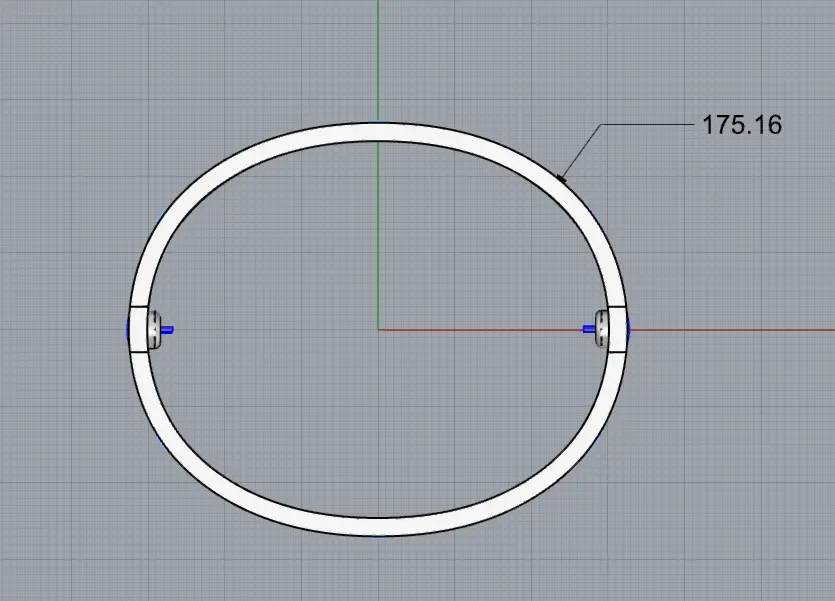Screen dimensions: 835x601
Task: Click the leader arrowhead touching the ring
Action: [x=562, y=178]
